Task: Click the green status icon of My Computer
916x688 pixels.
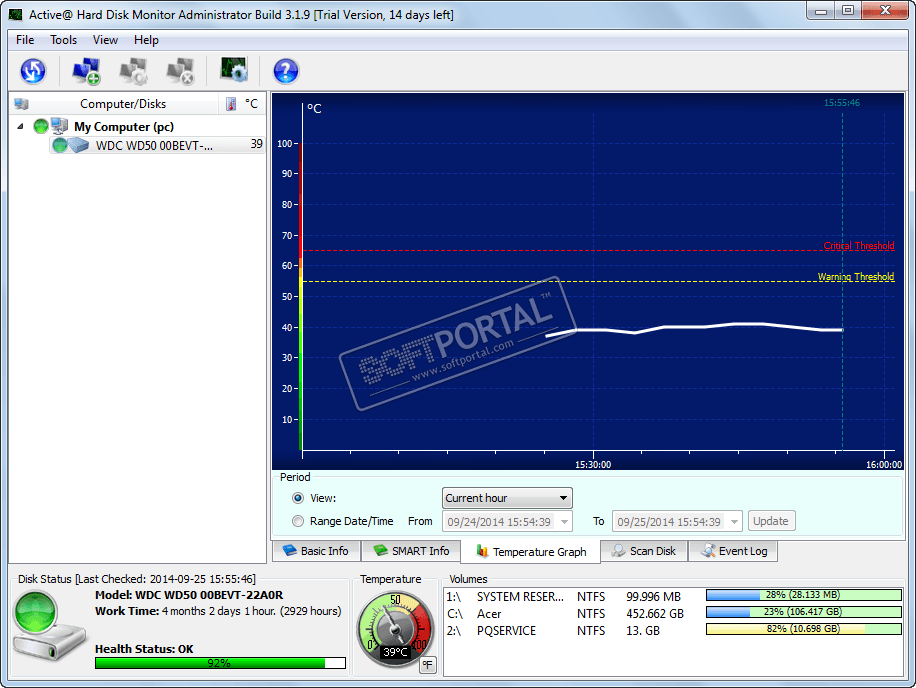Action: click(x=41, y=126)
